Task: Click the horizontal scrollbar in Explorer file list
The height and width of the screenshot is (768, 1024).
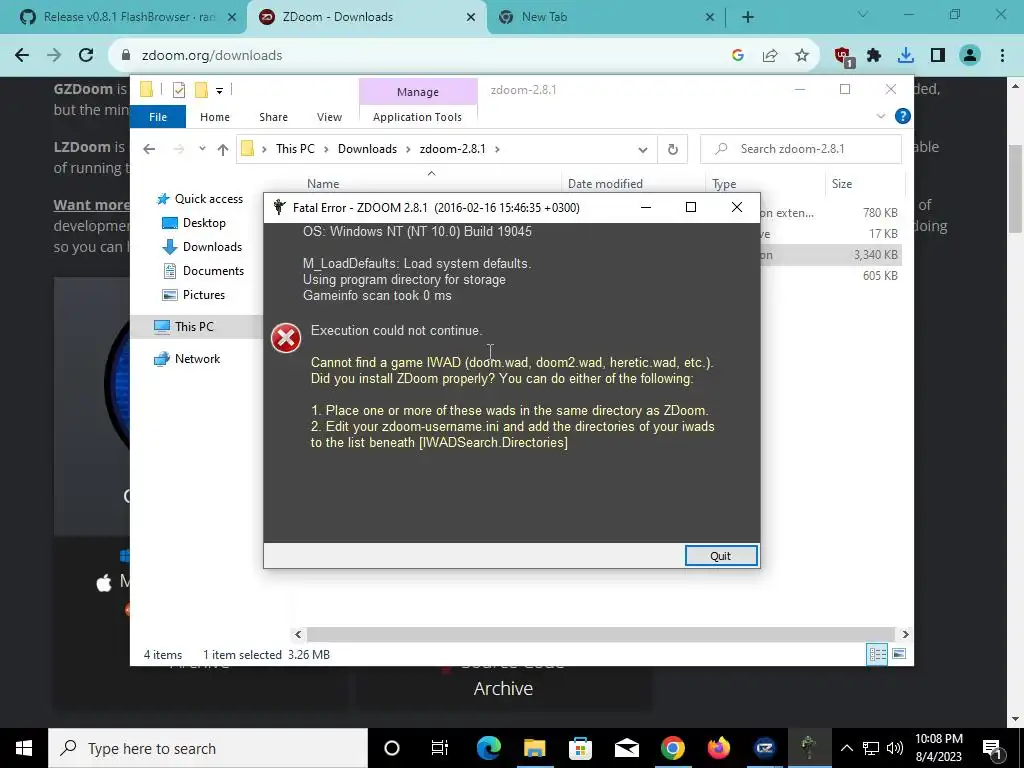Action: pos(600,634)
